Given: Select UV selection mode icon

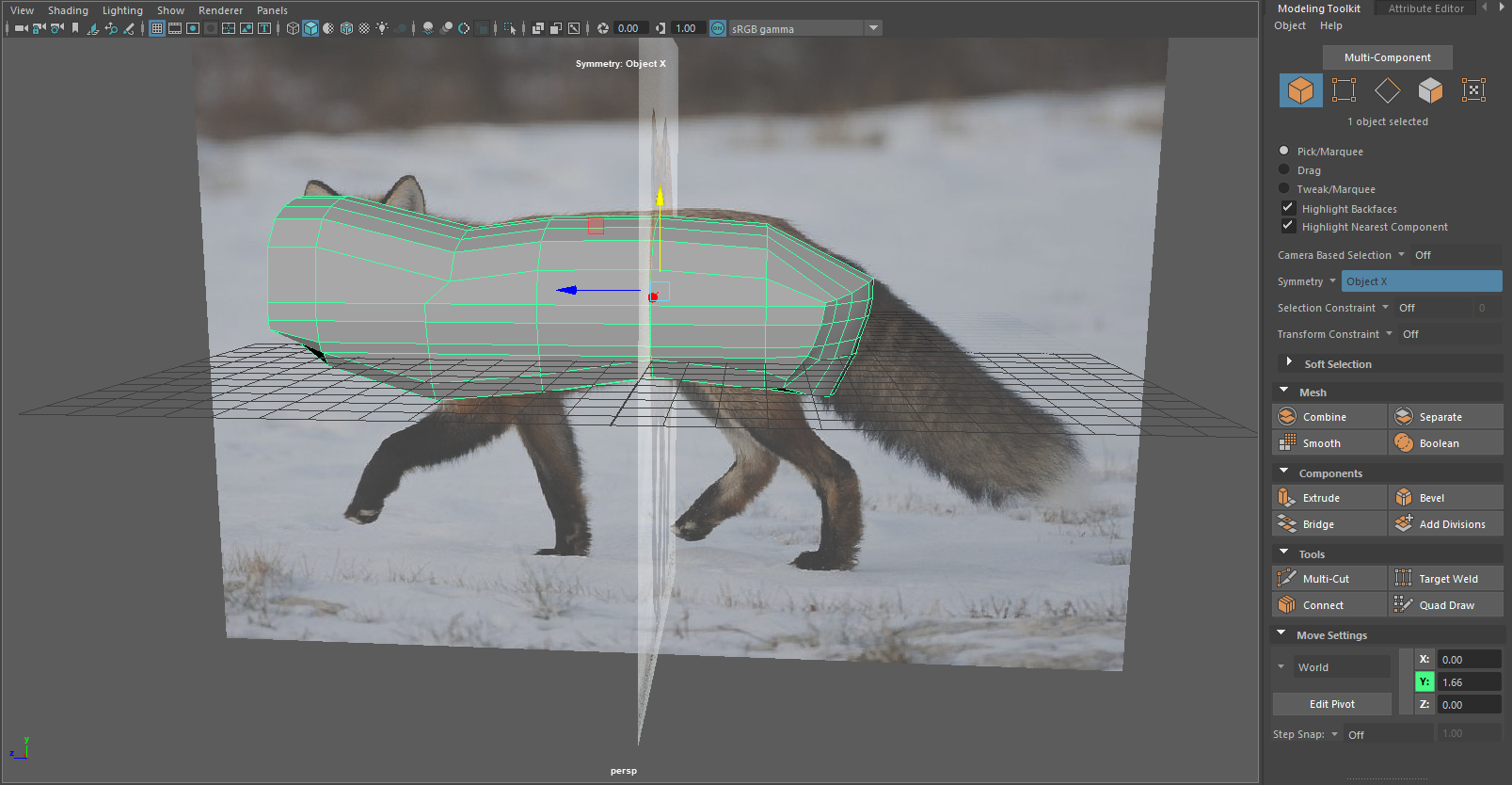Looking at the screenshot, I should [x=1473, y=90].
